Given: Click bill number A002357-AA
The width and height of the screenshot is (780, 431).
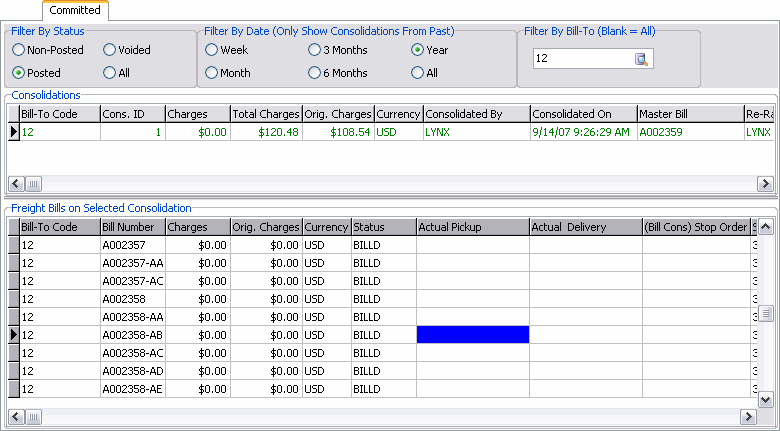Looking at the screenshot, I should pyautogui.click(x=133, y=263).
